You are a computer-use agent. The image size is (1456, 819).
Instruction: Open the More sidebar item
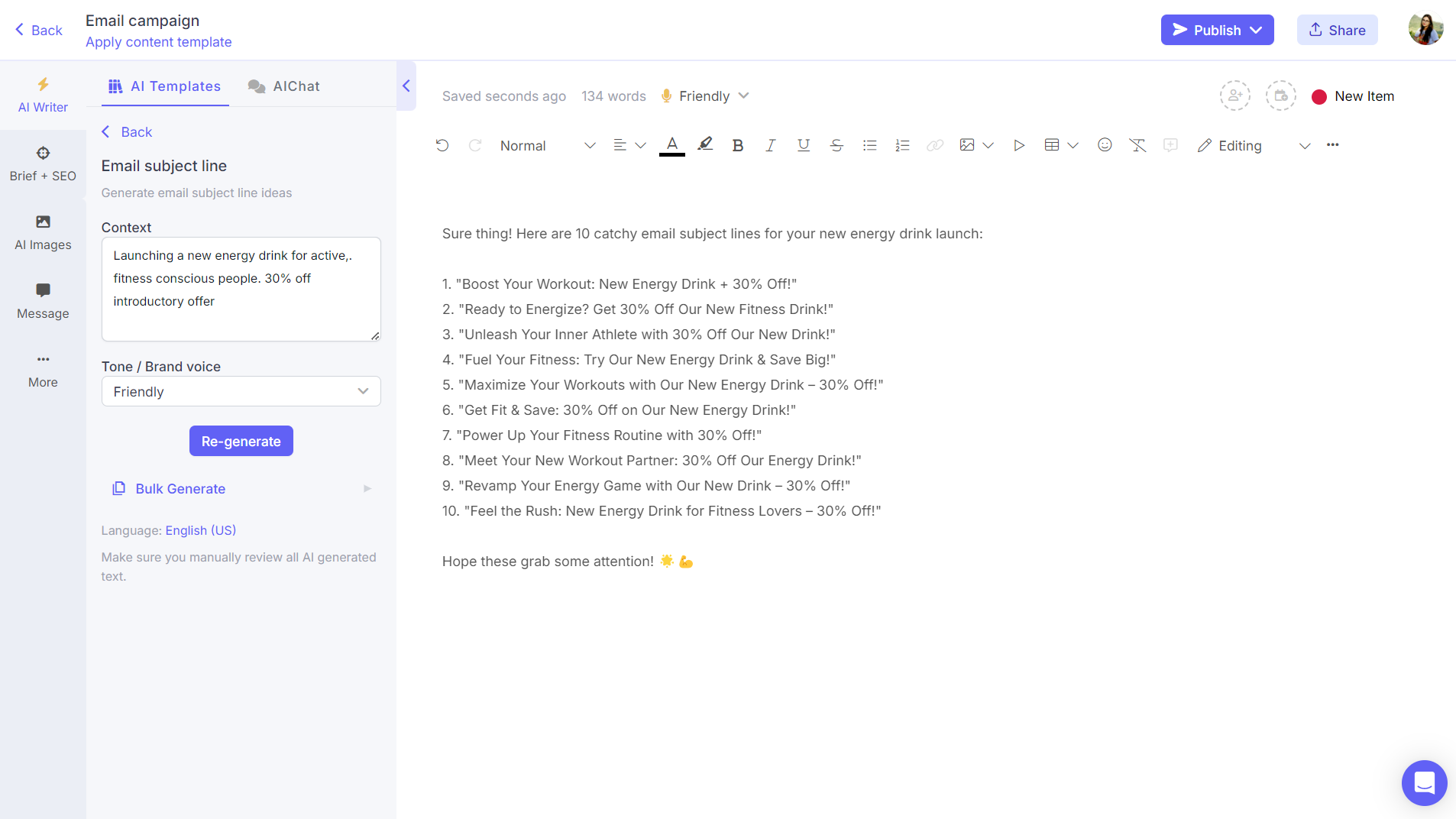tap(43, 371)
